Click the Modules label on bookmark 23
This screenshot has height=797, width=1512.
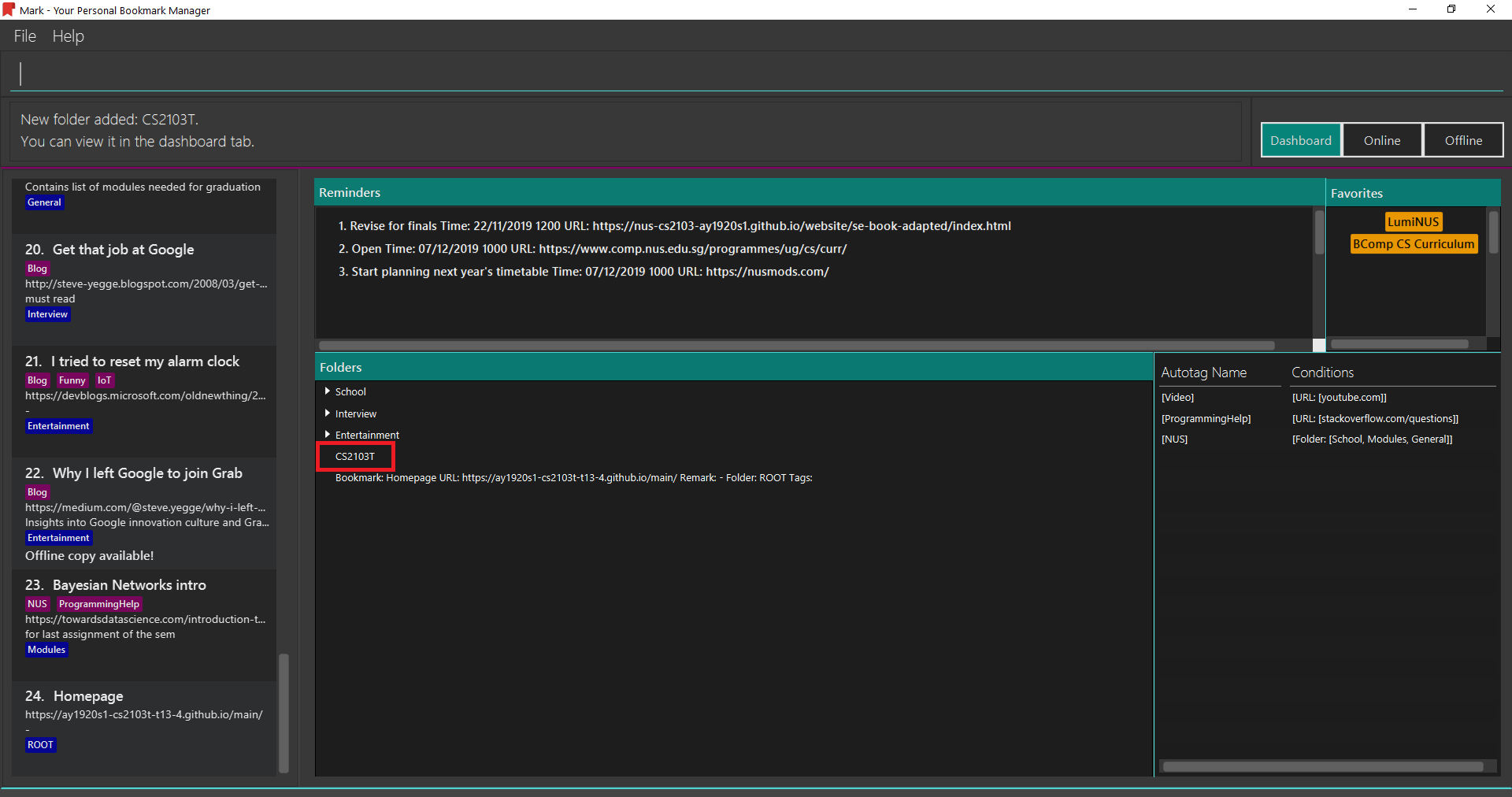click(x=46, y=650)
